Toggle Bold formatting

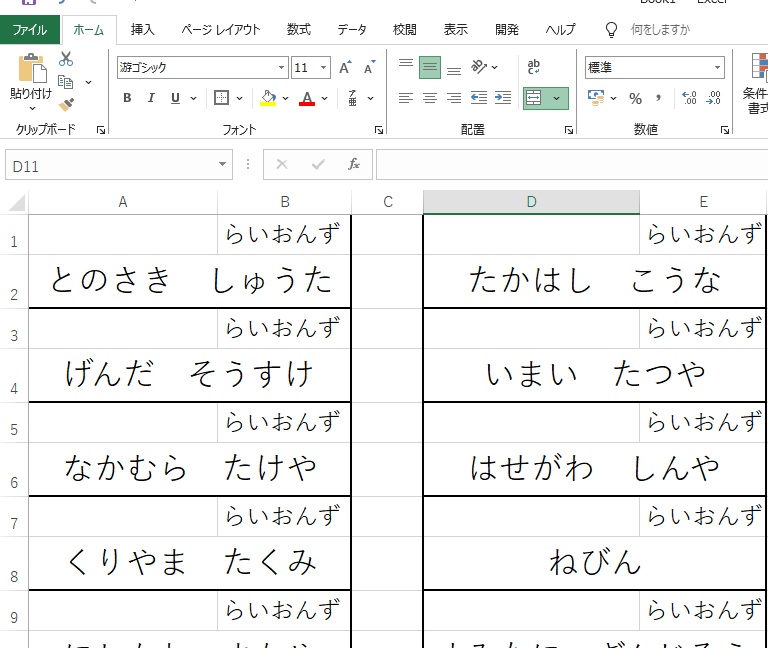pos(127,98)
